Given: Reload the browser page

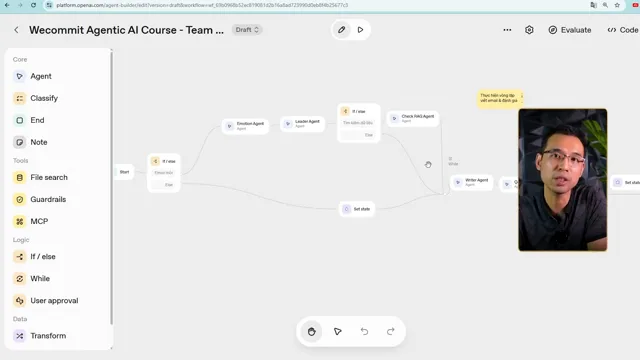Looking at the screenshot, I should tap(33, 5).
